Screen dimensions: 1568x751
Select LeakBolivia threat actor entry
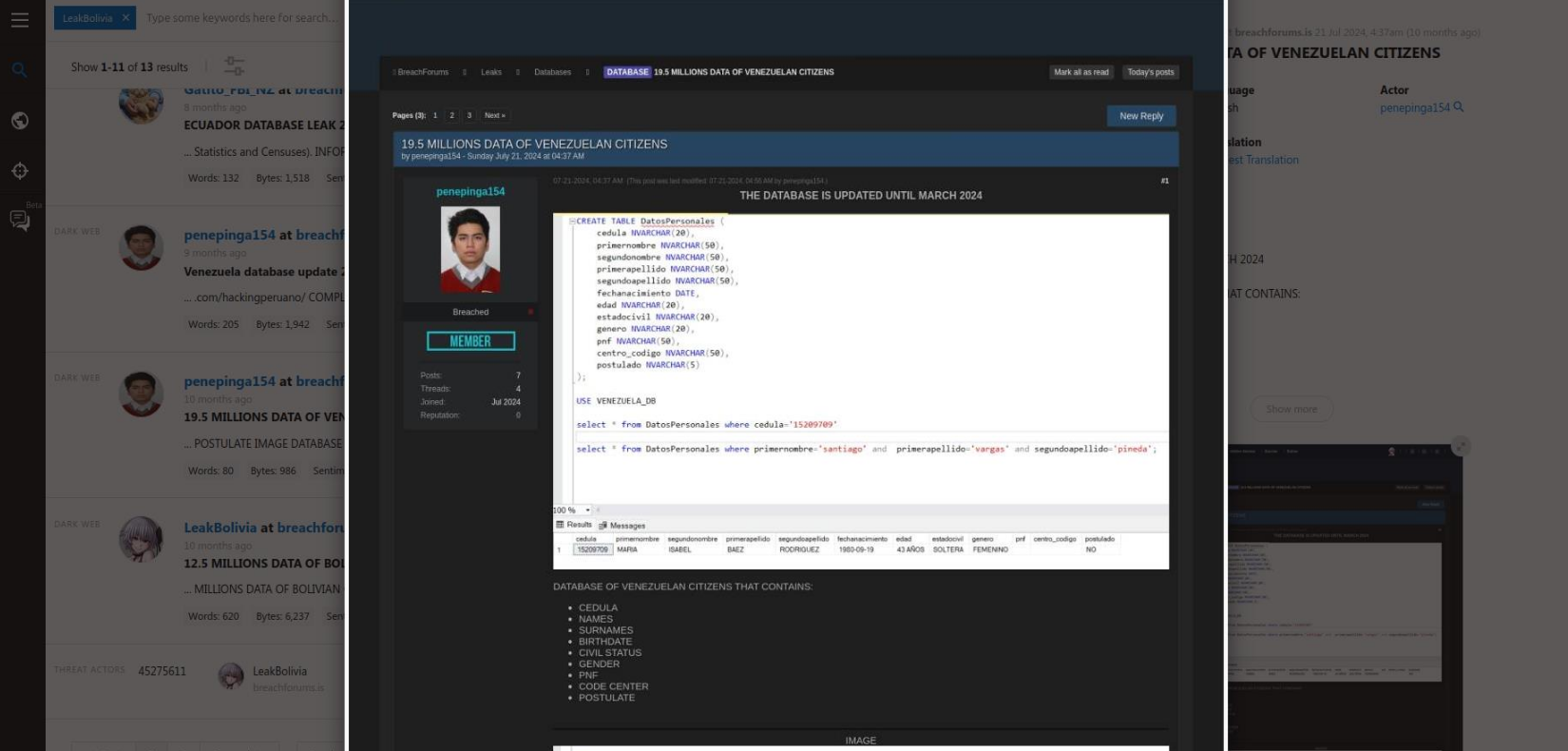(279, 671)
